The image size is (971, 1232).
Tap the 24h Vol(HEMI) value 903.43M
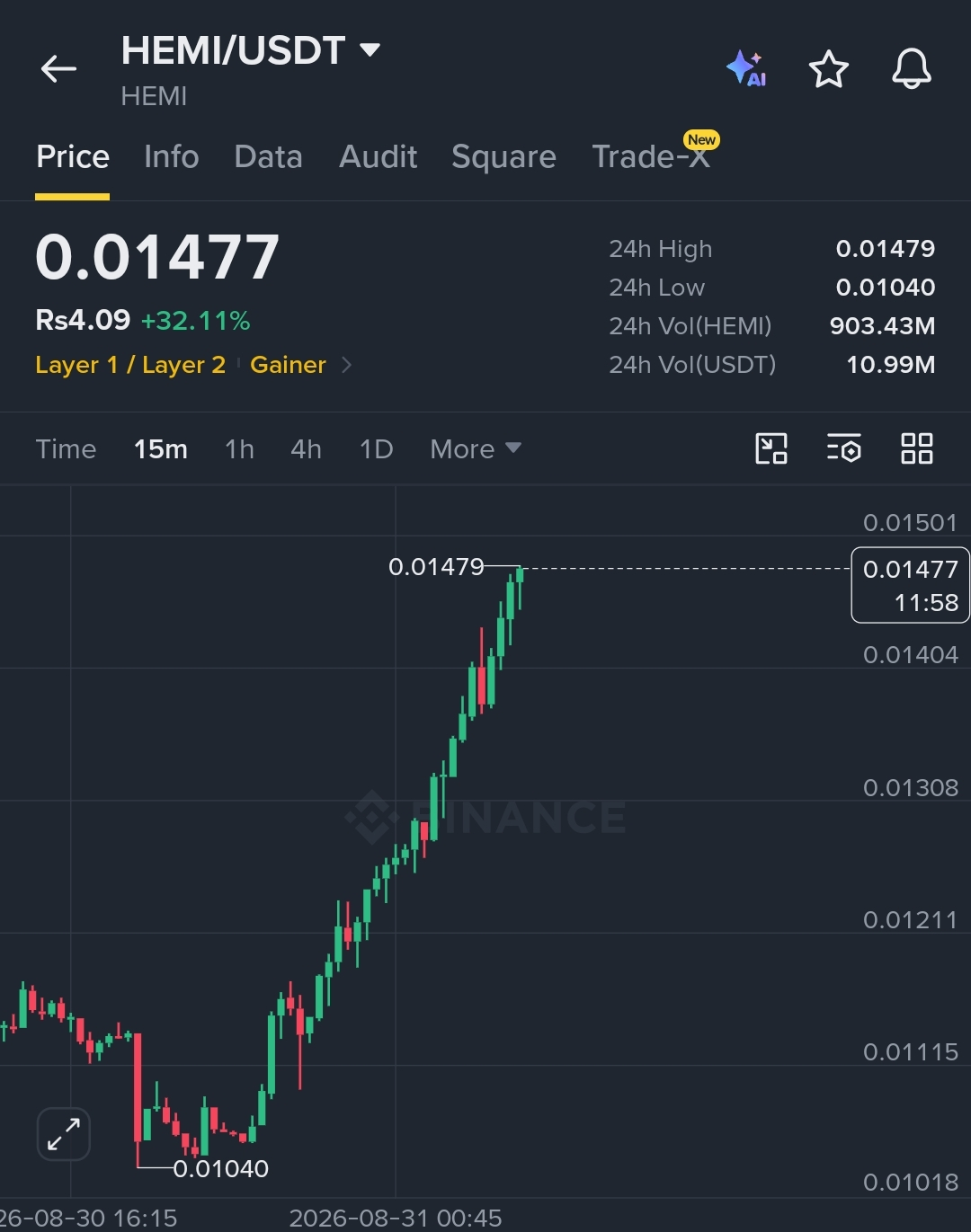click(x=882, y=326)
